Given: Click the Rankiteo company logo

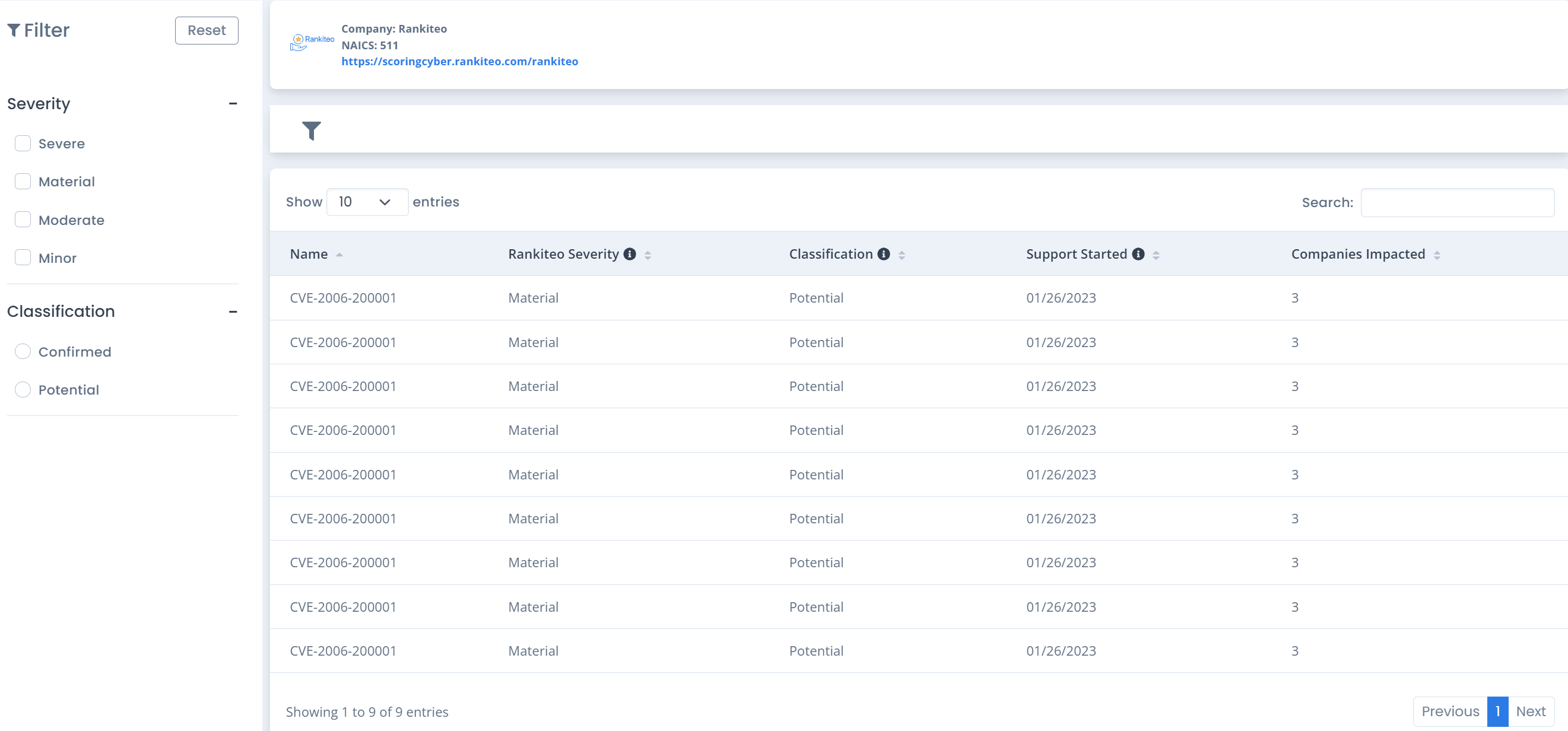Looking at the screenshot, I should tap(312, 43).
